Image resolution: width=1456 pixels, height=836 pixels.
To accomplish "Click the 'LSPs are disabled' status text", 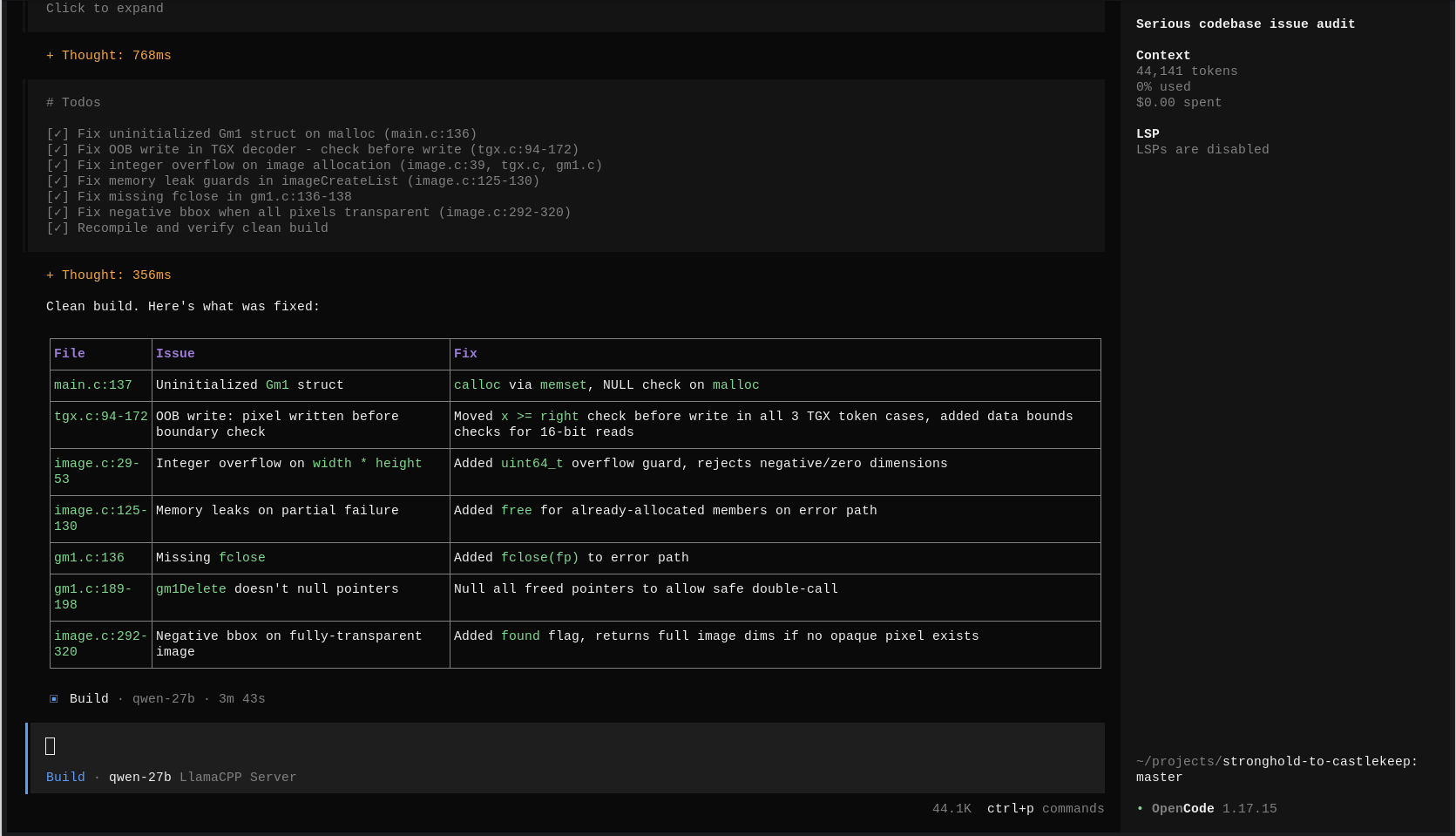I will pos(1202,150).
